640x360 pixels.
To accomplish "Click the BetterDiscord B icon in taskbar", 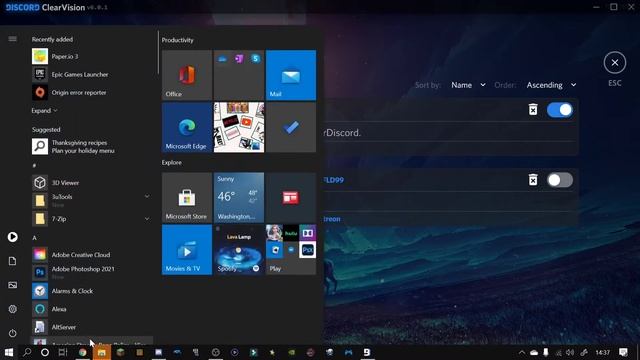I will tap(367, 352).
